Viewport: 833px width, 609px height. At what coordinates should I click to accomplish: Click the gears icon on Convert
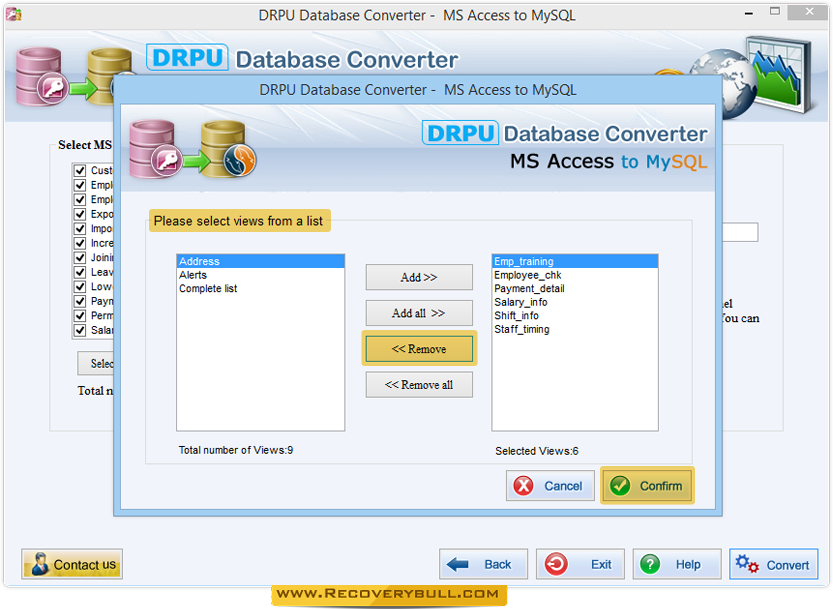747,564
